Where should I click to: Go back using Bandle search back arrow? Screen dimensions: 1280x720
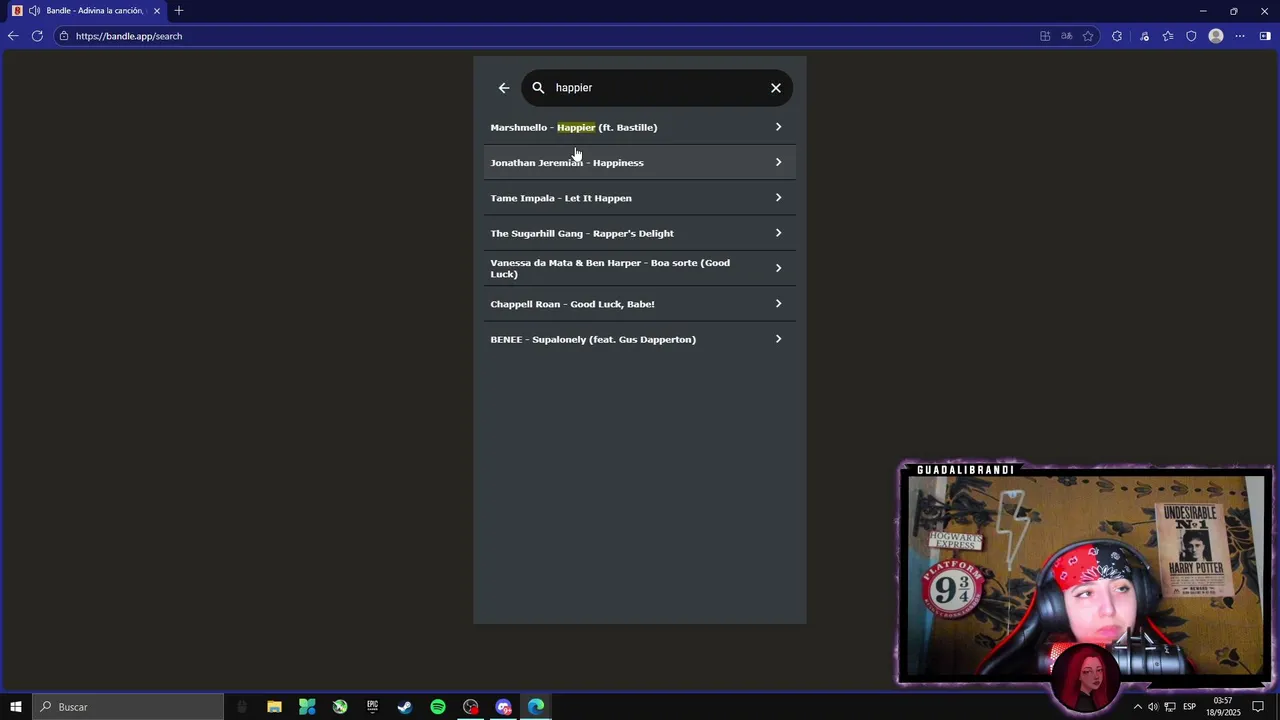coord(504,88)
